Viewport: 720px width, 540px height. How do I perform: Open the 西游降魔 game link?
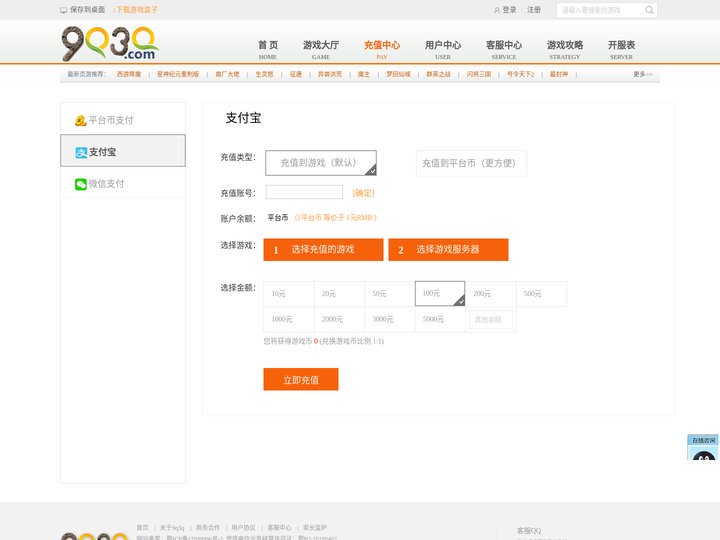129,74
